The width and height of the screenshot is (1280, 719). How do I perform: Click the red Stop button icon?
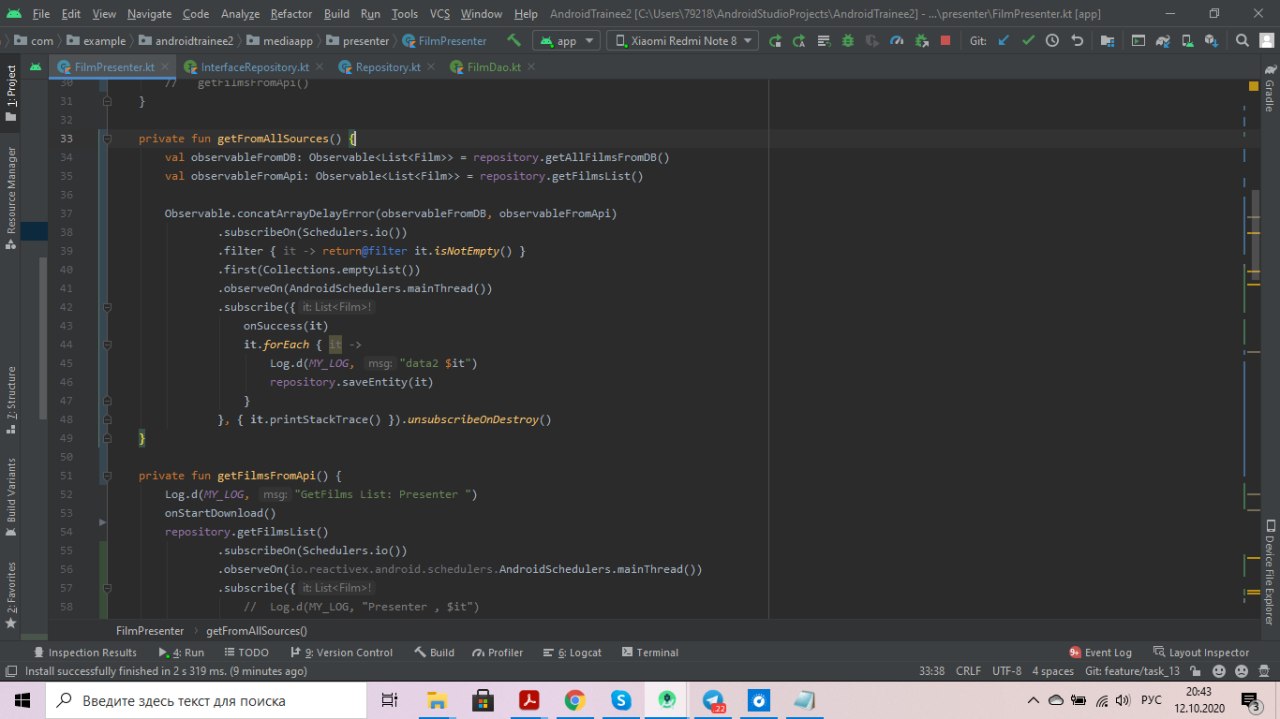[x=945, y=41]
